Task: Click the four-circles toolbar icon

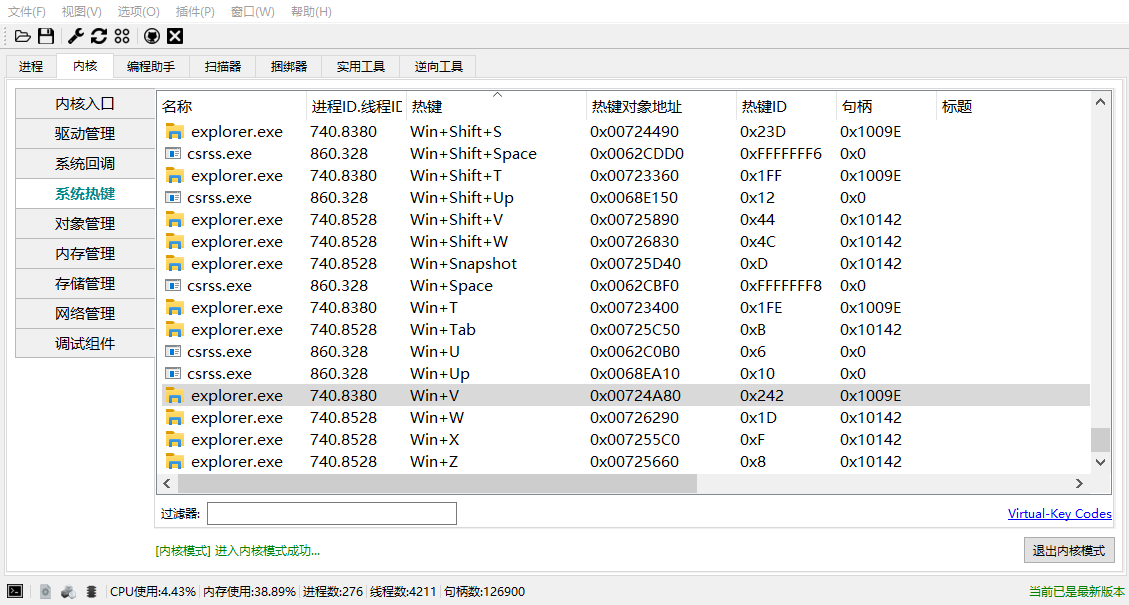Action: point(122,36)
